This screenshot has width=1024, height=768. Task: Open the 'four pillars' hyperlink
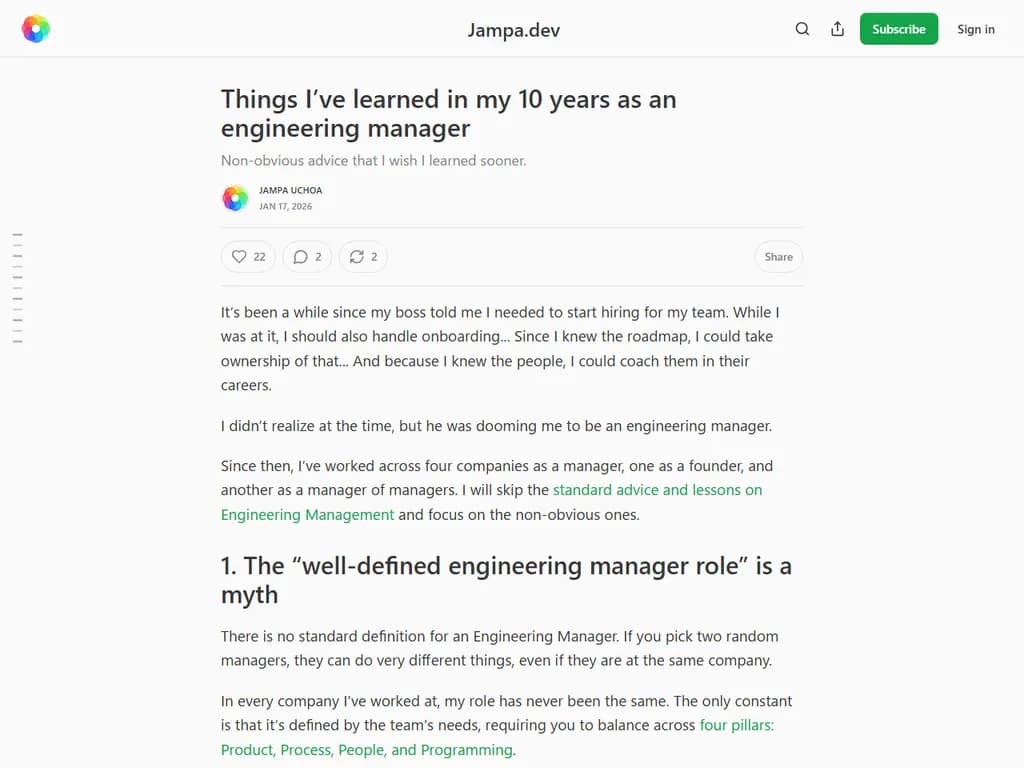coord(737,725)
